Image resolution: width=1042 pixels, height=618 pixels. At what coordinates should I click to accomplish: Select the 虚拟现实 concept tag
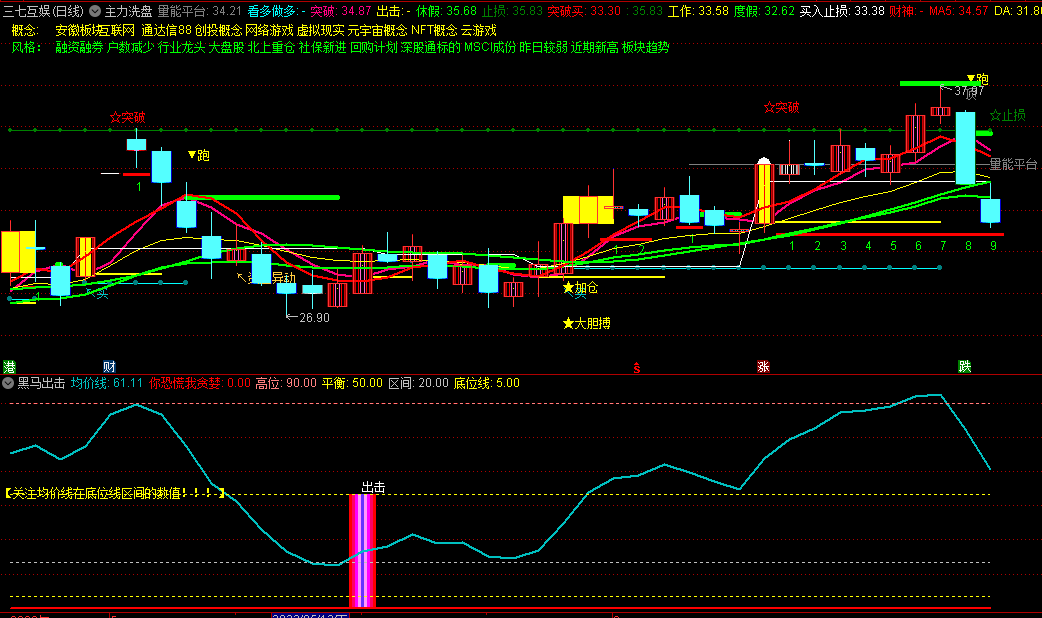click(320, 31)
